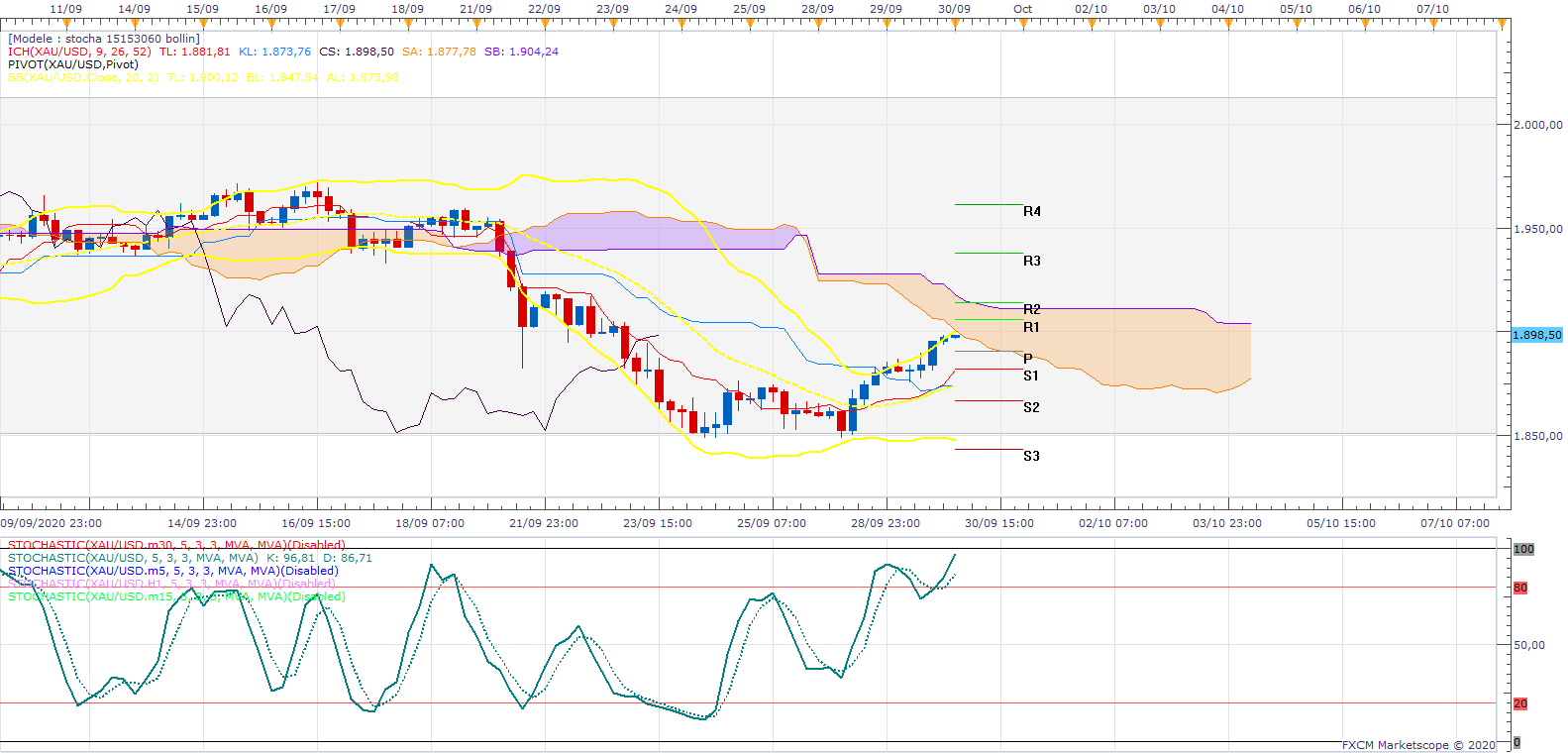Click the 1.950,00 price axis label

point(1538,229)
